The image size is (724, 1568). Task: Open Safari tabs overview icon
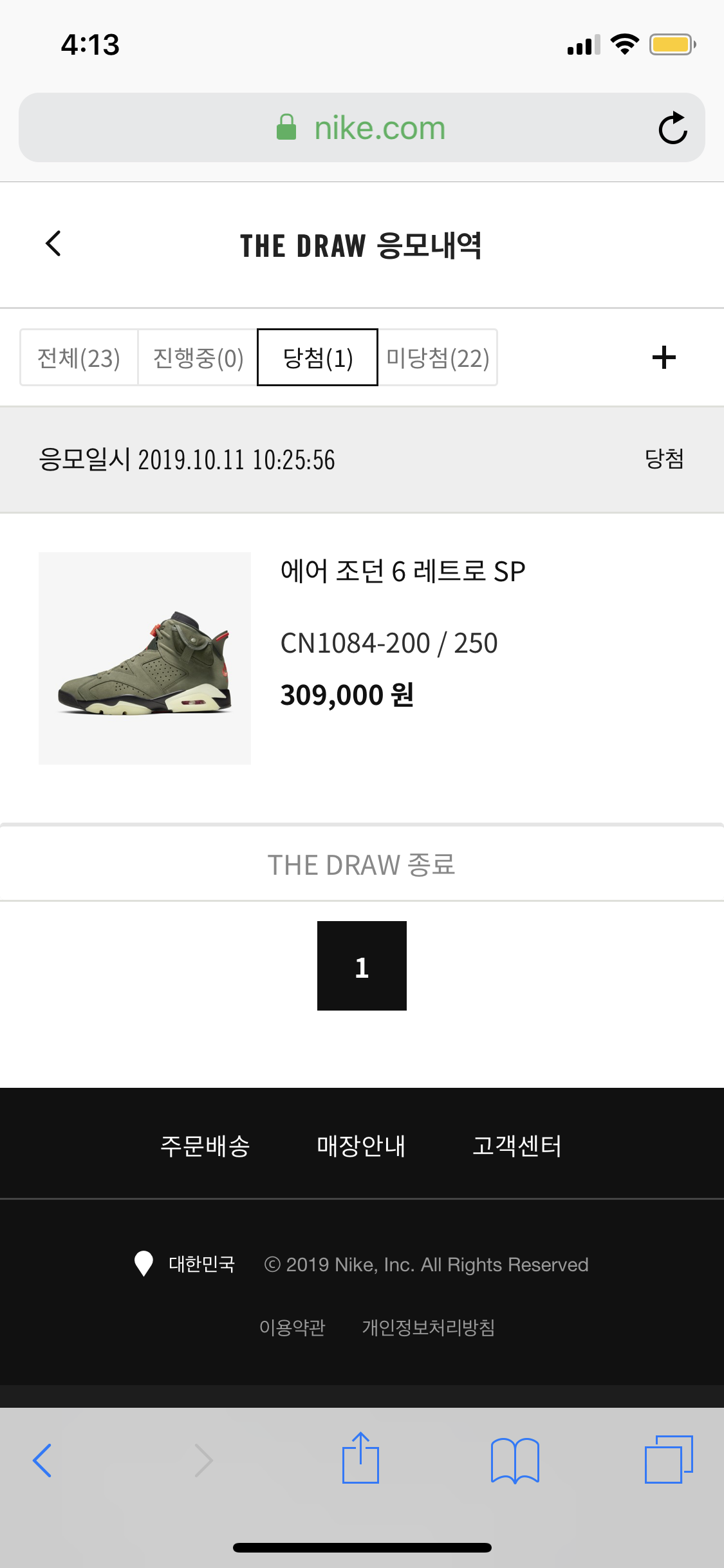pyautogui.click(x=669, y=1459)
